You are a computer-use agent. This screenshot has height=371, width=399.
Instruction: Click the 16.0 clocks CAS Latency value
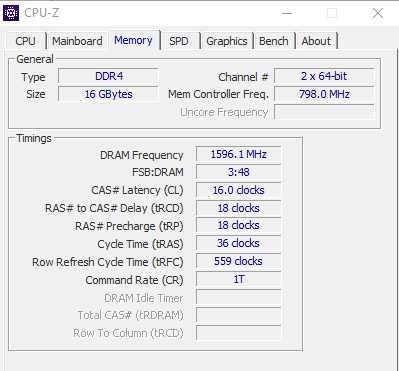click(238, 190)
